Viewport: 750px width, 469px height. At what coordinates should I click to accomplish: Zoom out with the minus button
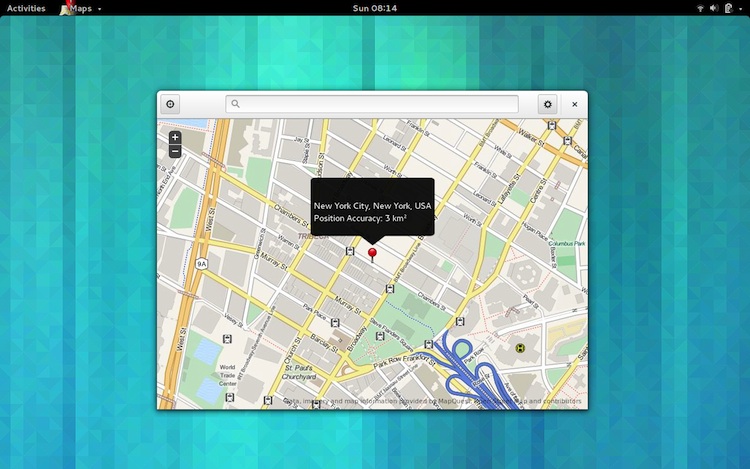(175, 151)
